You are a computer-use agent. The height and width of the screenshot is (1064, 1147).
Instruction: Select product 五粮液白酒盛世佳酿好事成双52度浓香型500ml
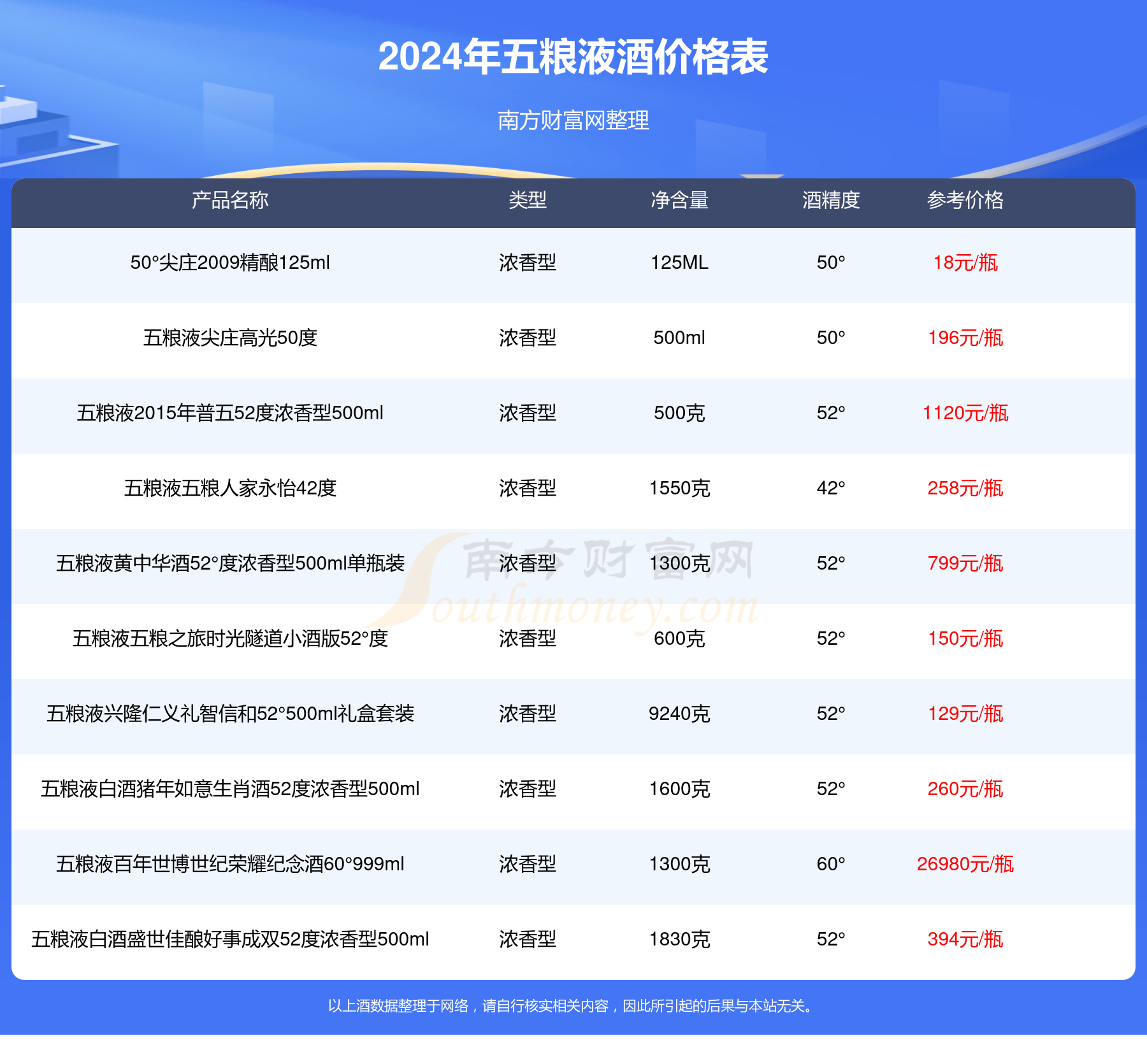click(230, 939)
